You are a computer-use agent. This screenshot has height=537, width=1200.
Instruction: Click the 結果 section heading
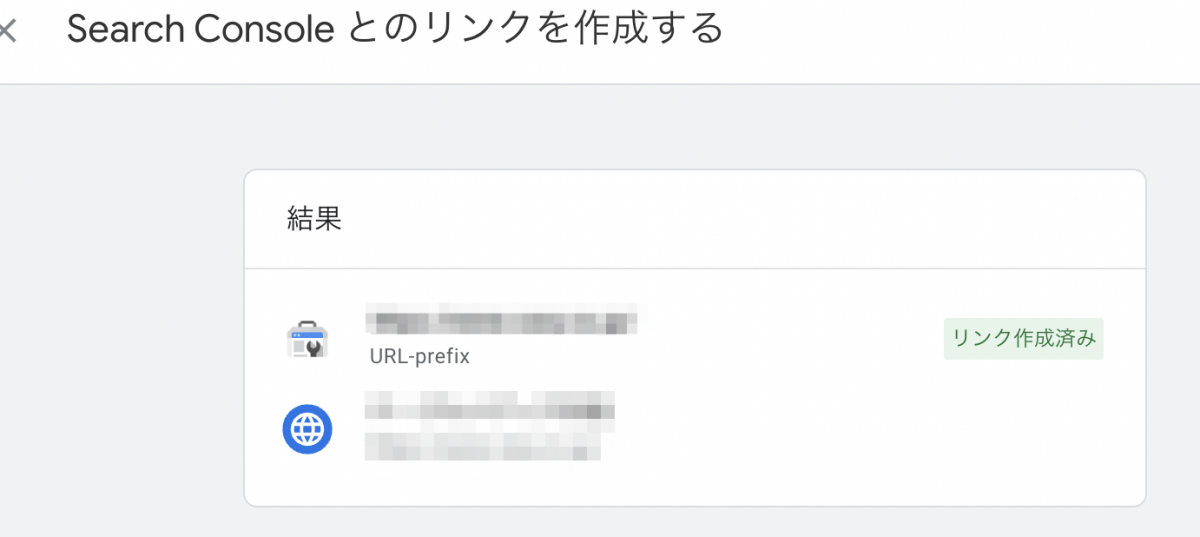point(315,220)
